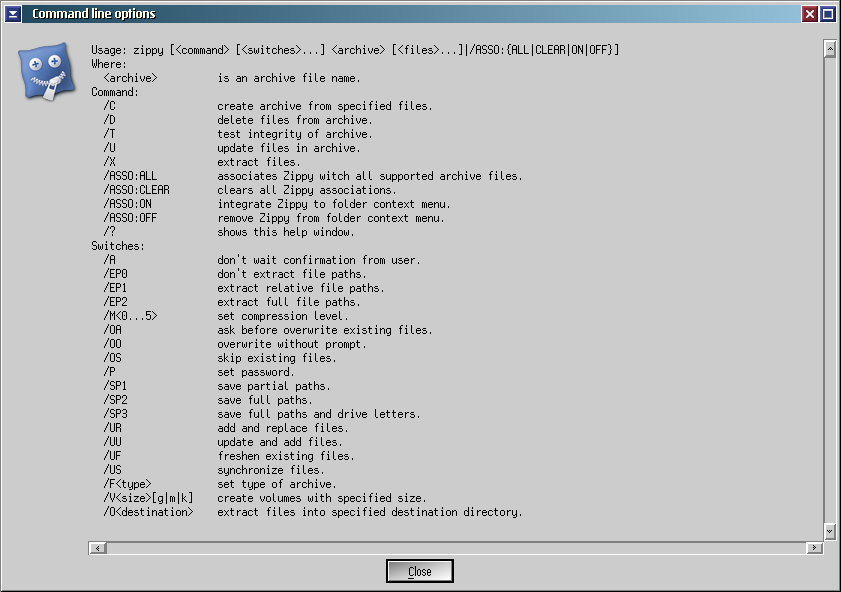Viewport: 841px width, 592px height.
Task: Click the horizontal scrollbar track
Action: click(456, 548)
